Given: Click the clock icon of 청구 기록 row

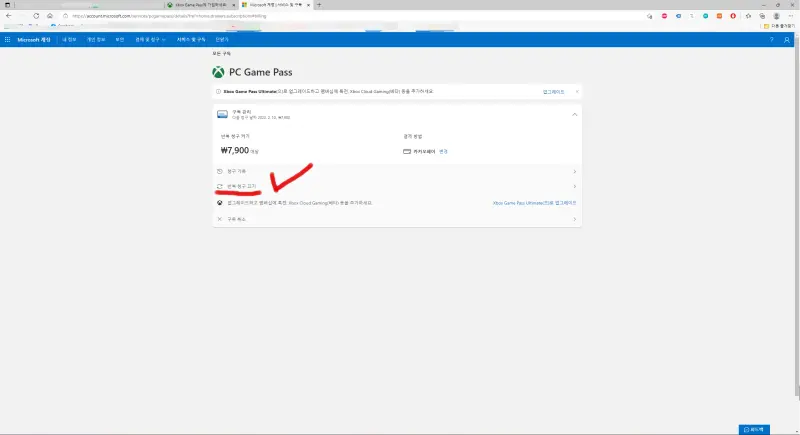Looking at the screenshot, I should click(219, 171).
